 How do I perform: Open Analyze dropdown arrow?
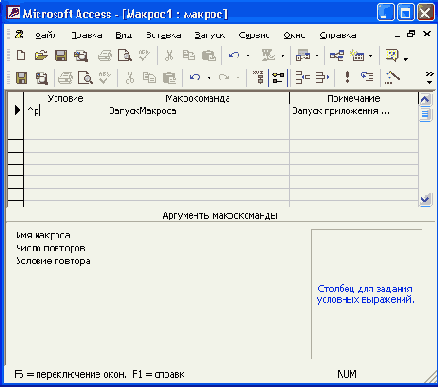[x=317, y=56]
